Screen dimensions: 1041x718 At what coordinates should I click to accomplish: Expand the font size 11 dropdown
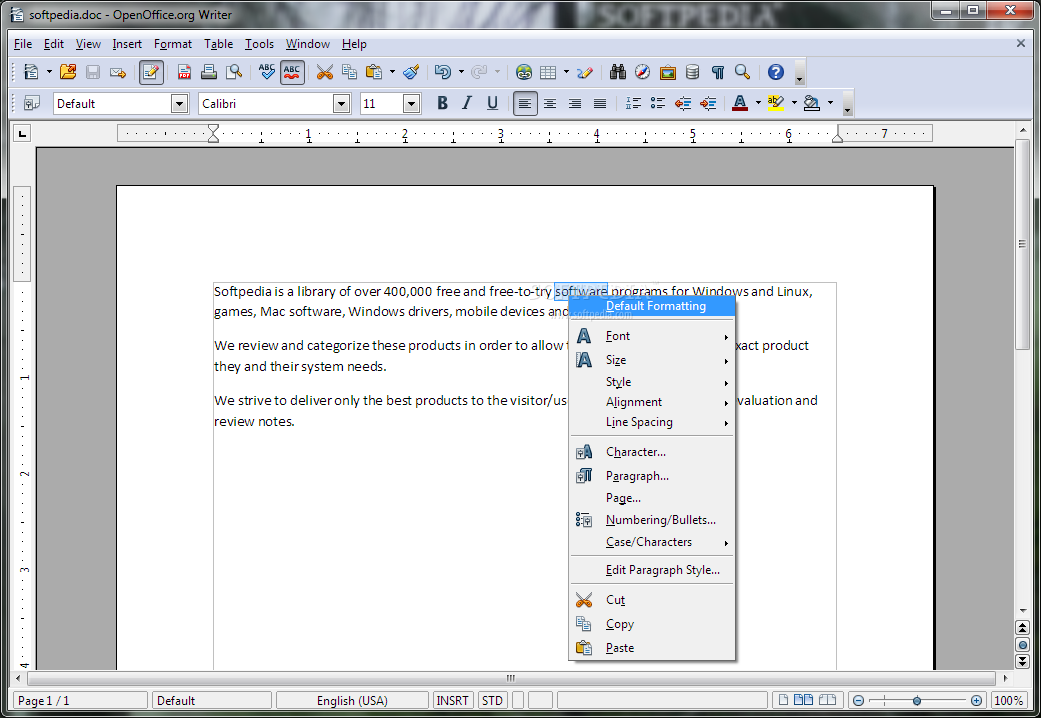coord(412,103)
